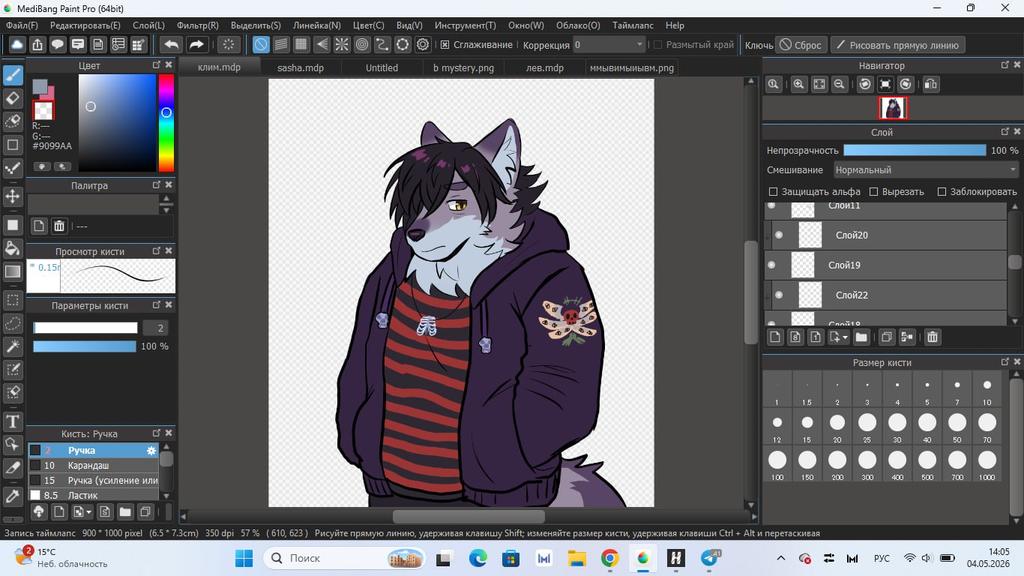Open the Фильтр(R) menu
This screenshot has width=1024, height=576.
tap(197, 25)
